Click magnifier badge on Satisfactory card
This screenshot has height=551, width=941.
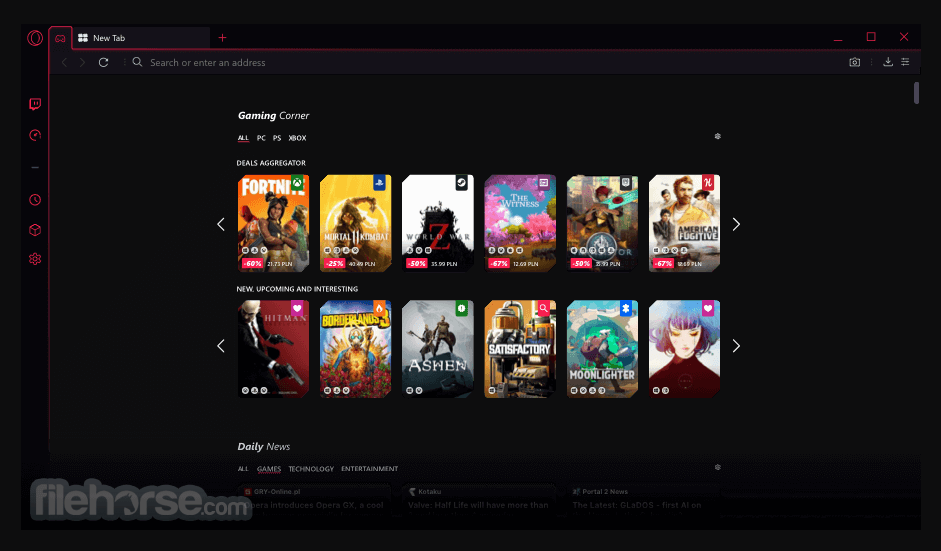(544, 309)
